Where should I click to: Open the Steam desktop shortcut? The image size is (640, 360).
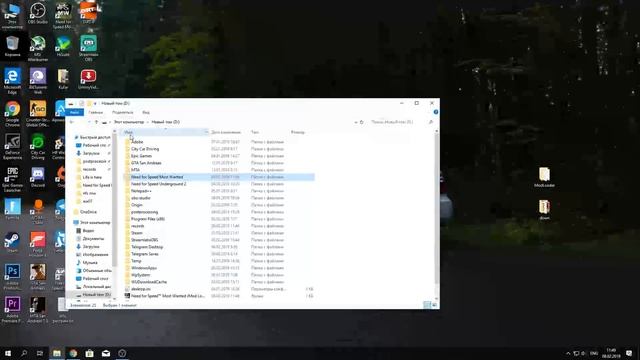click(12, 242)
